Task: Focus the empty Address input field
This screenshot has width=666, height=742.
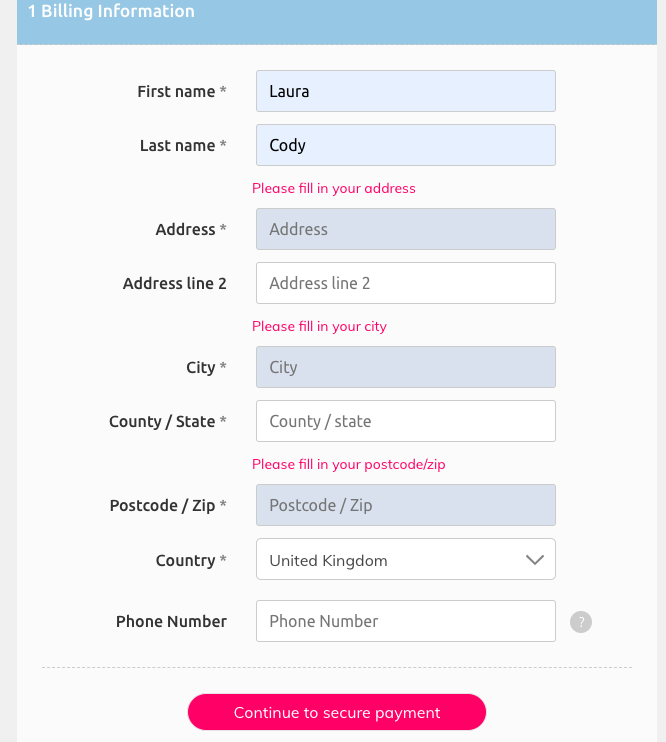Action: coord(405,229)
